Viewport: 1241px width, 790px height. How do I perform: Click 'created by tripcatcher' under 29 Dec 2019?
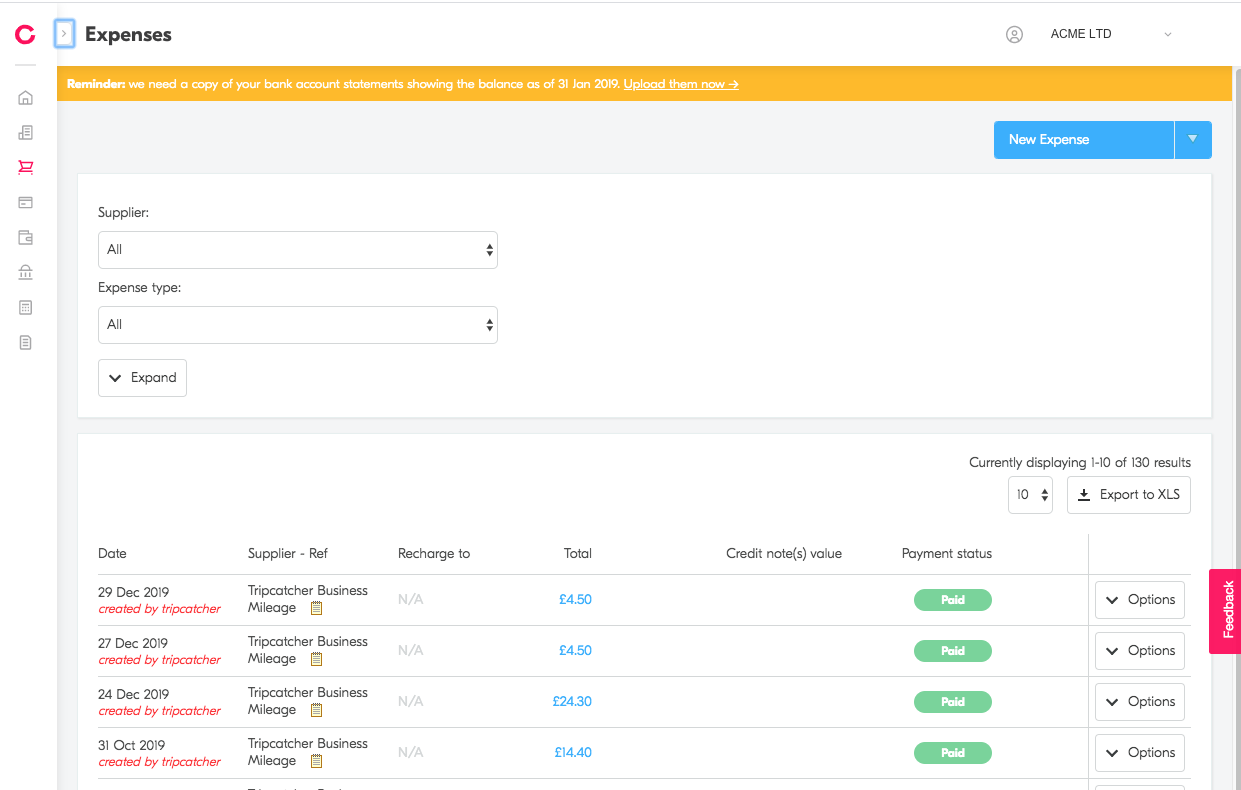coord(160,609)
